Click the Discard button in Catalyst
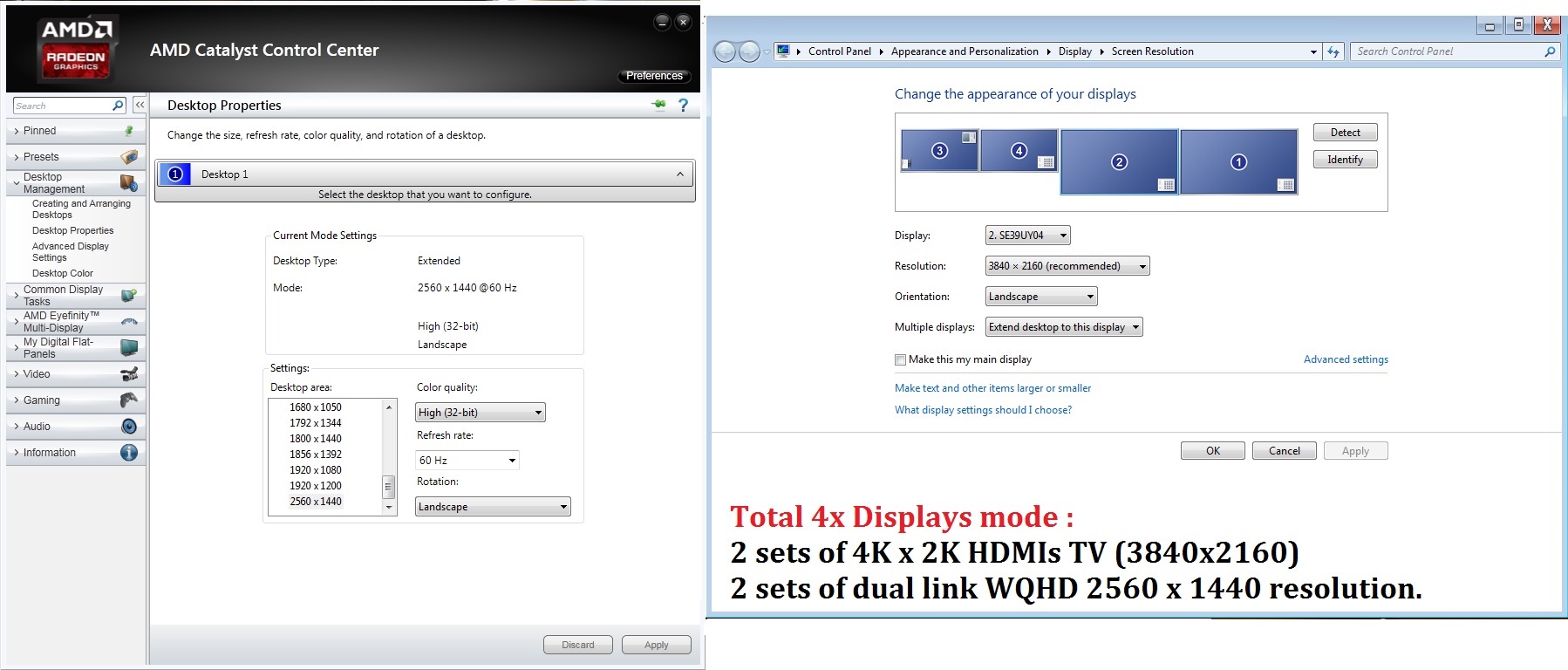Viewport: 1568px width, 670px height. pyautogui.click(x=578, y=645)
